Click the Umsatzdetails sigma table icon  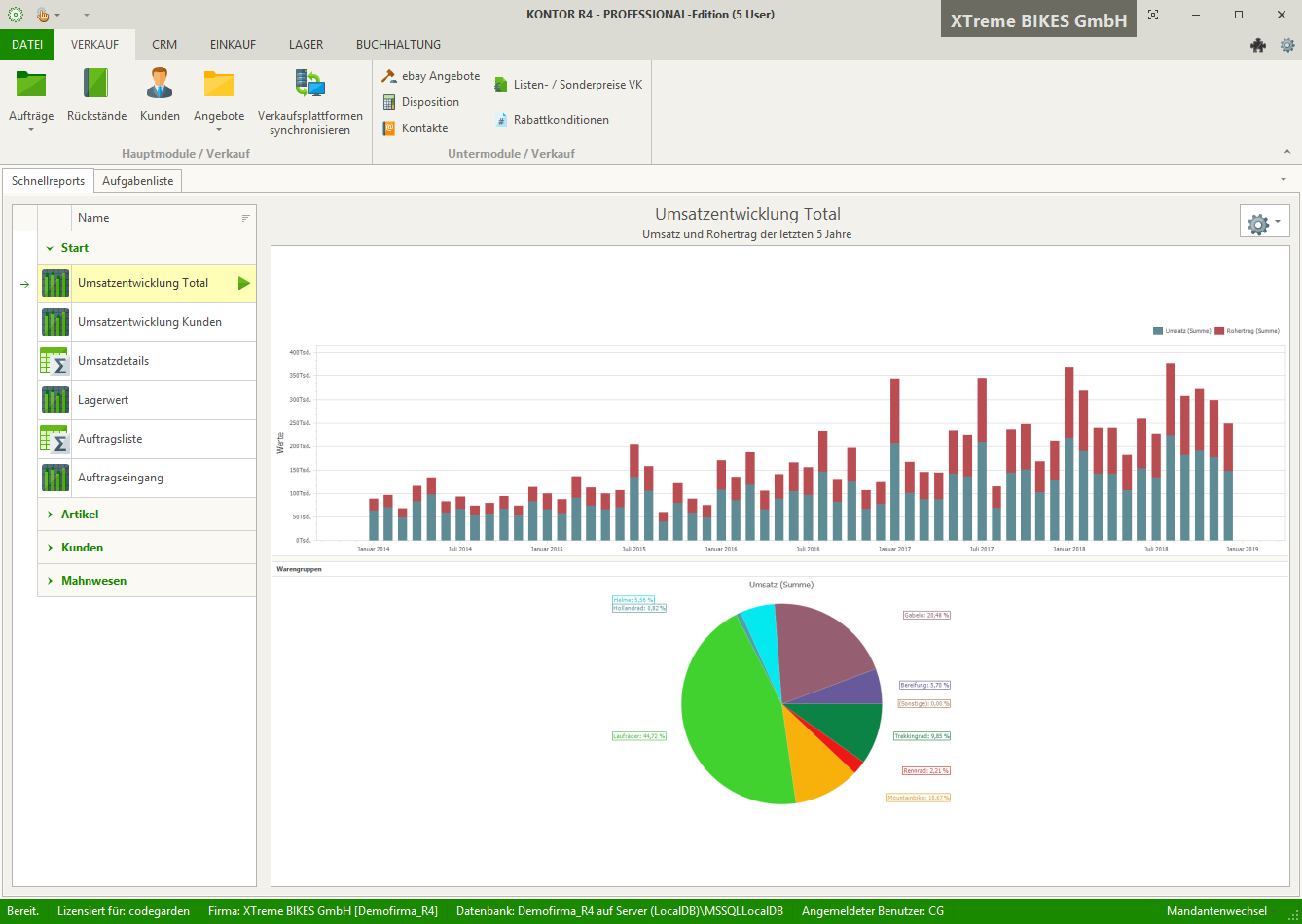tap(55, 361)
